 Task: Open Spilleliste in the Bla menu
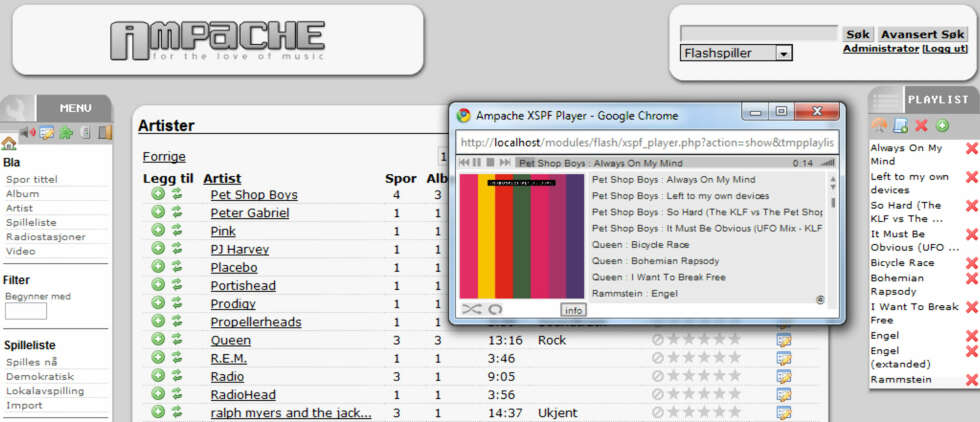click(x=31, y=223)
